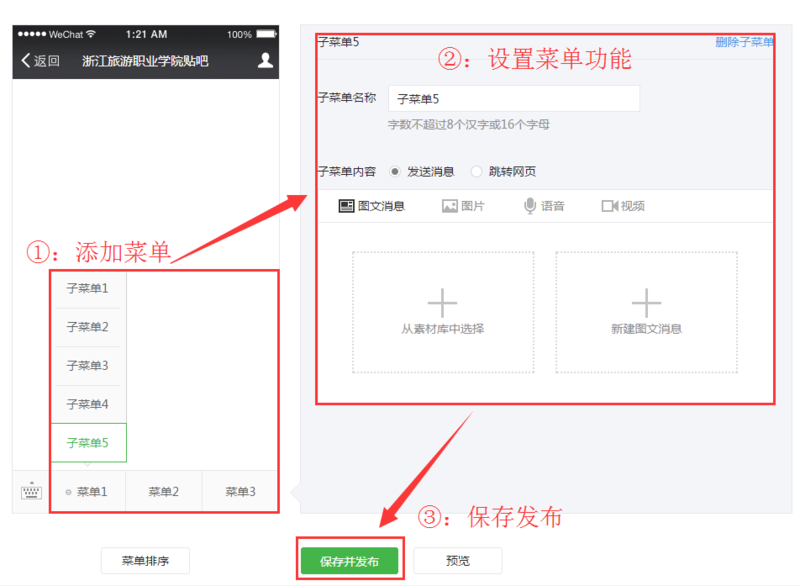Open 菜单3 in the bottom bar
Viewport: 800px width, 586px height.
[240, 492]
